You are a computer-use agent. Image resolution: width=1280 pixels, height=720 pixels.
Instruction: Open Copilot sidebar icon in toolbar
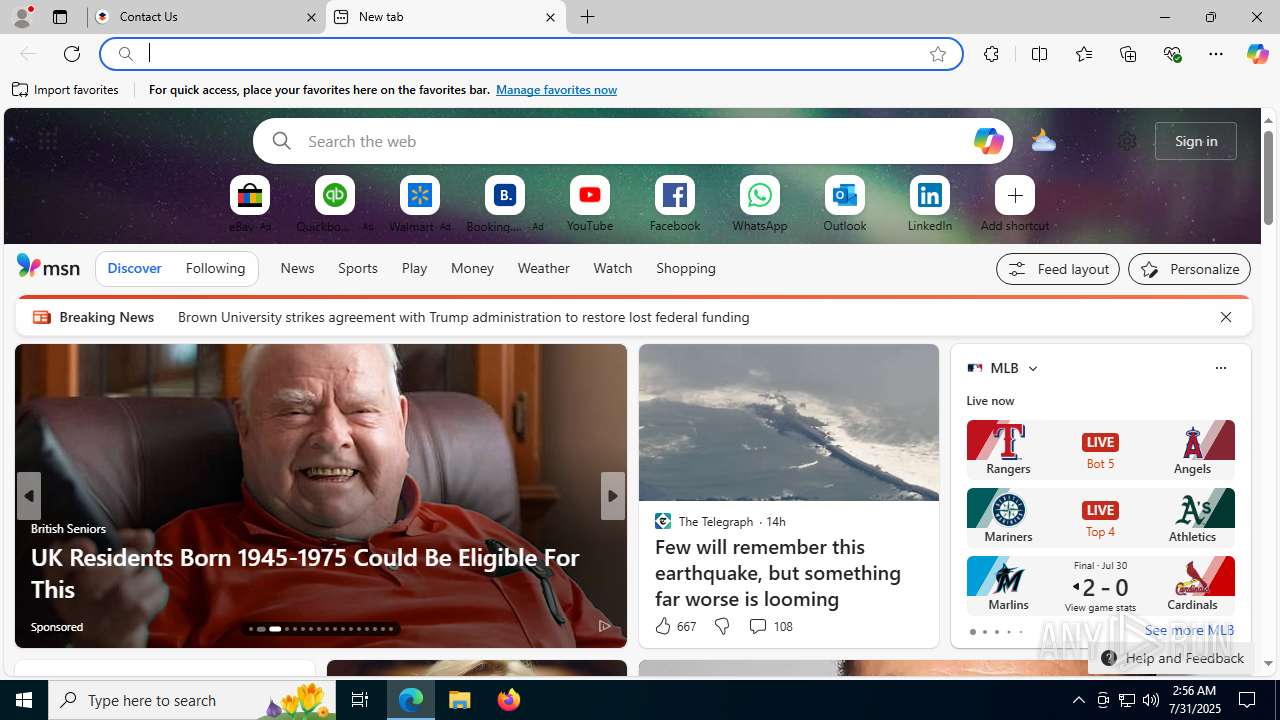pos(1258,54)
